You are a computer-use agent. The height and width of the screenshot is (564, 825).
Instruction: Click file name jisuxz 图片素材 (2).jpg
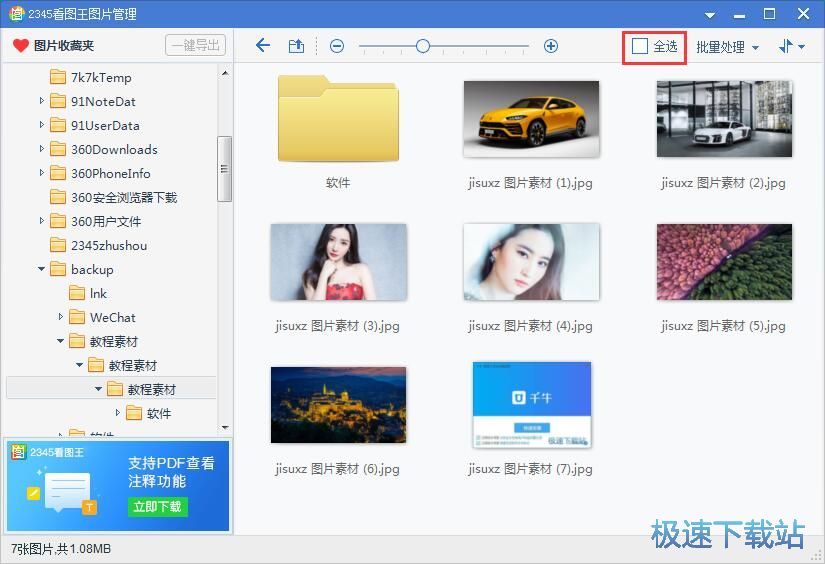click(x=723, y=183)
